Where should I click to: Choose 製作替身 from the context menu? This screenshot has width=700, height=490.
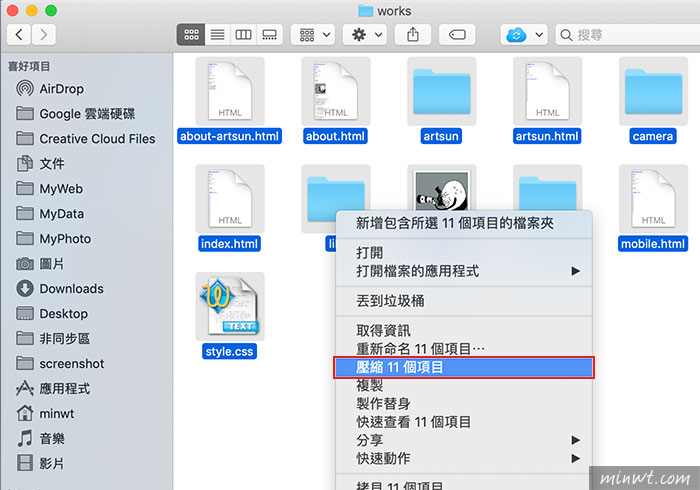[x=463, y=403]
